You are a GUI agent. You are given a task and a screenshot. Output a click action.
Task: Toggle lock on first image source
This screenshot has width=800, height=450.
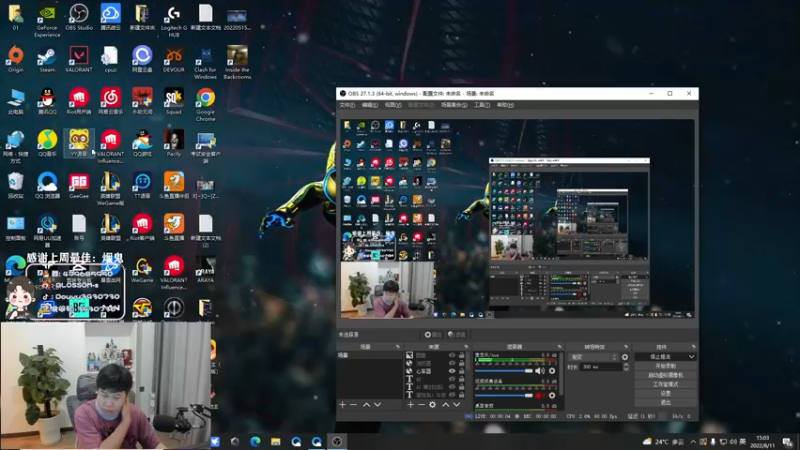coord(462,355)
